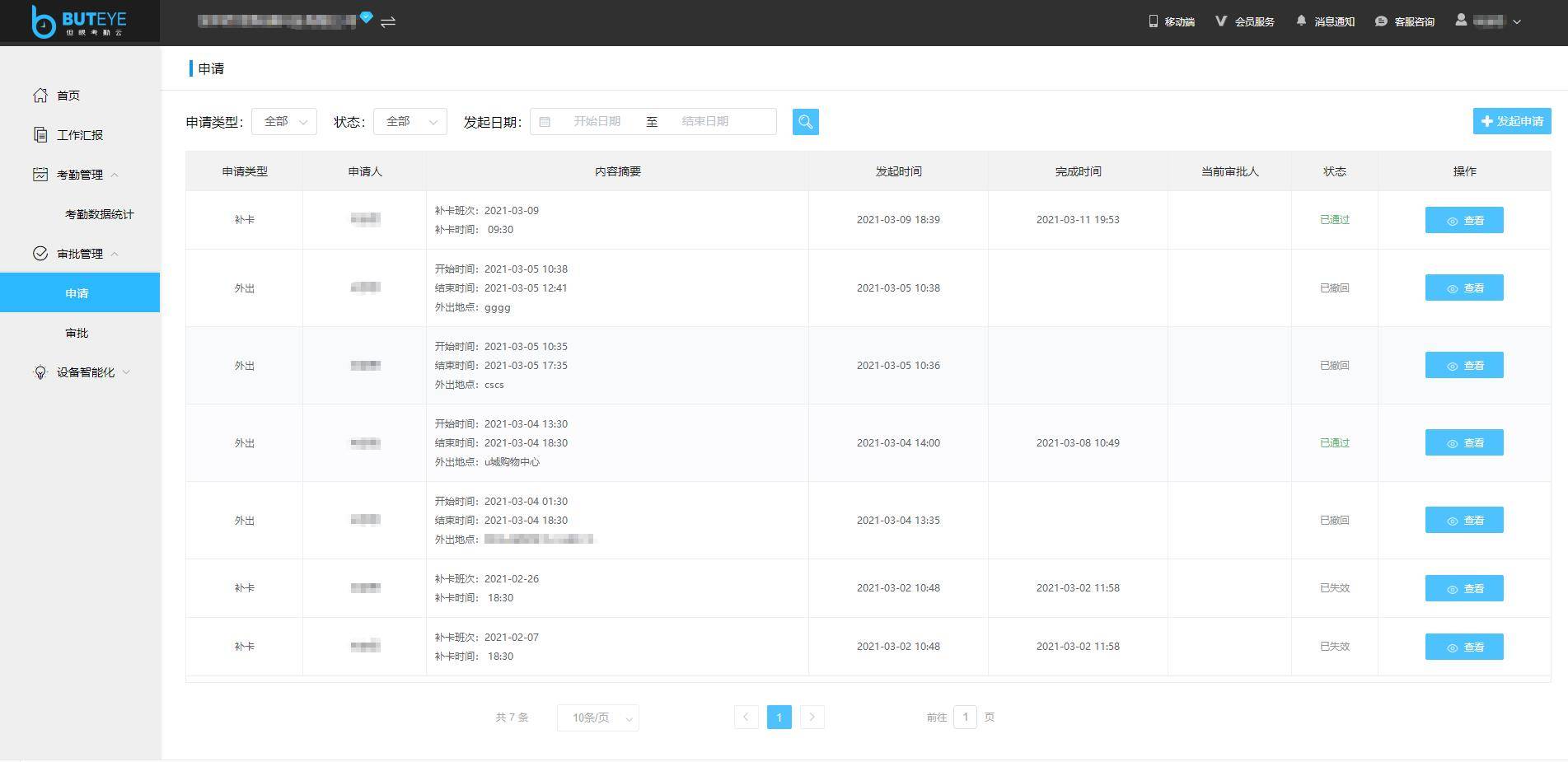Click the blue search magnifier button
Image resolution: width=1568 pixels, height=762 pixels.
tap(806, 122)
